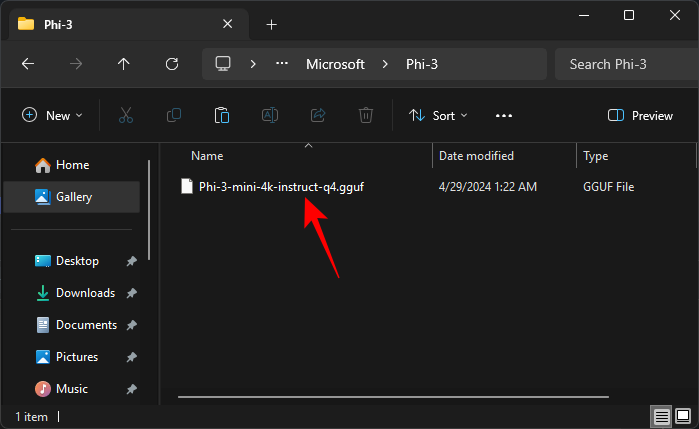Screen dimensions: 699x429
Task: Expand the chevron after Microsoft breadcrumb
Action: (385, 64)
